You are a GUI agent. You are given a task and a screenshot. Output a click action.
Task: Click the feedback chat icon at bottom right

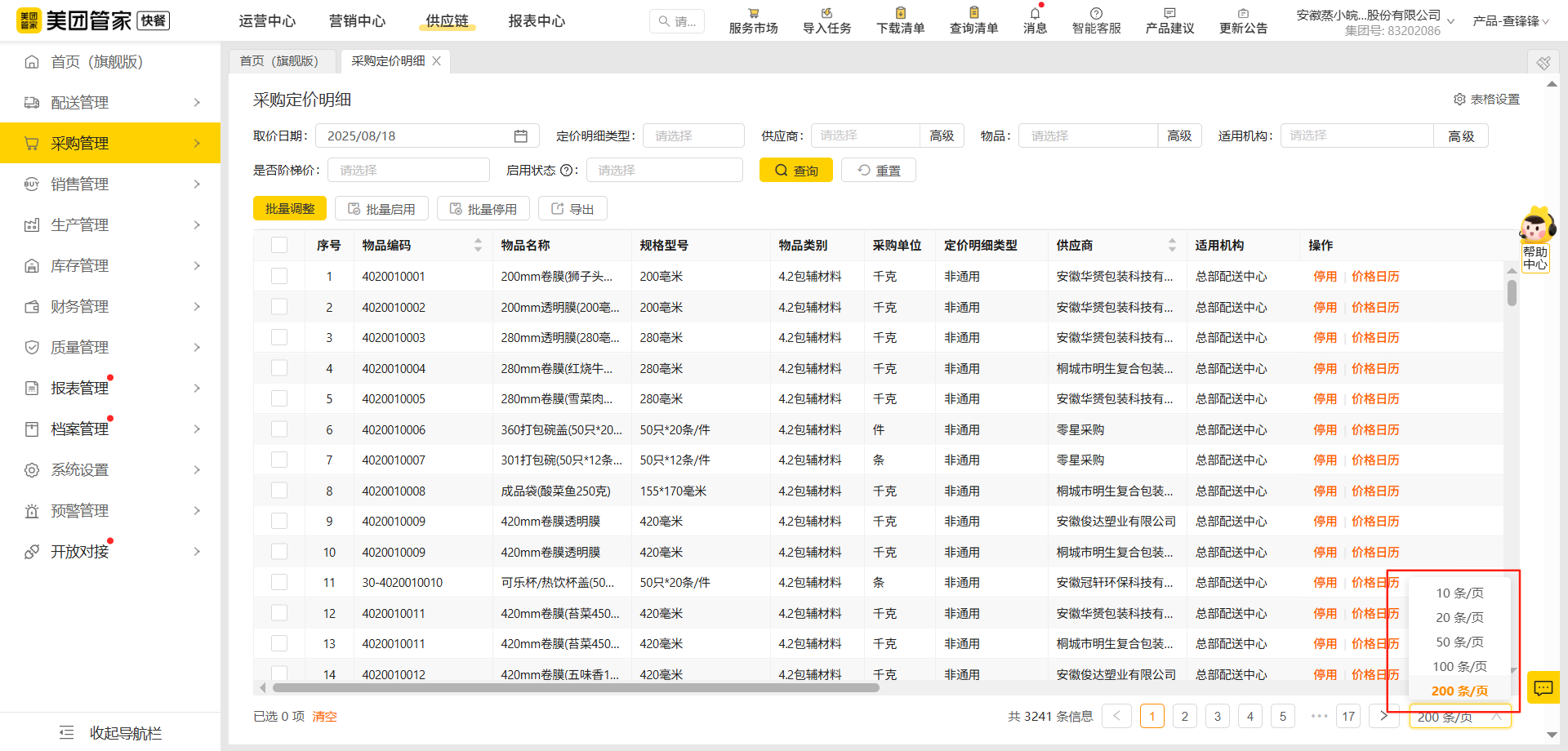(1543, 687)
